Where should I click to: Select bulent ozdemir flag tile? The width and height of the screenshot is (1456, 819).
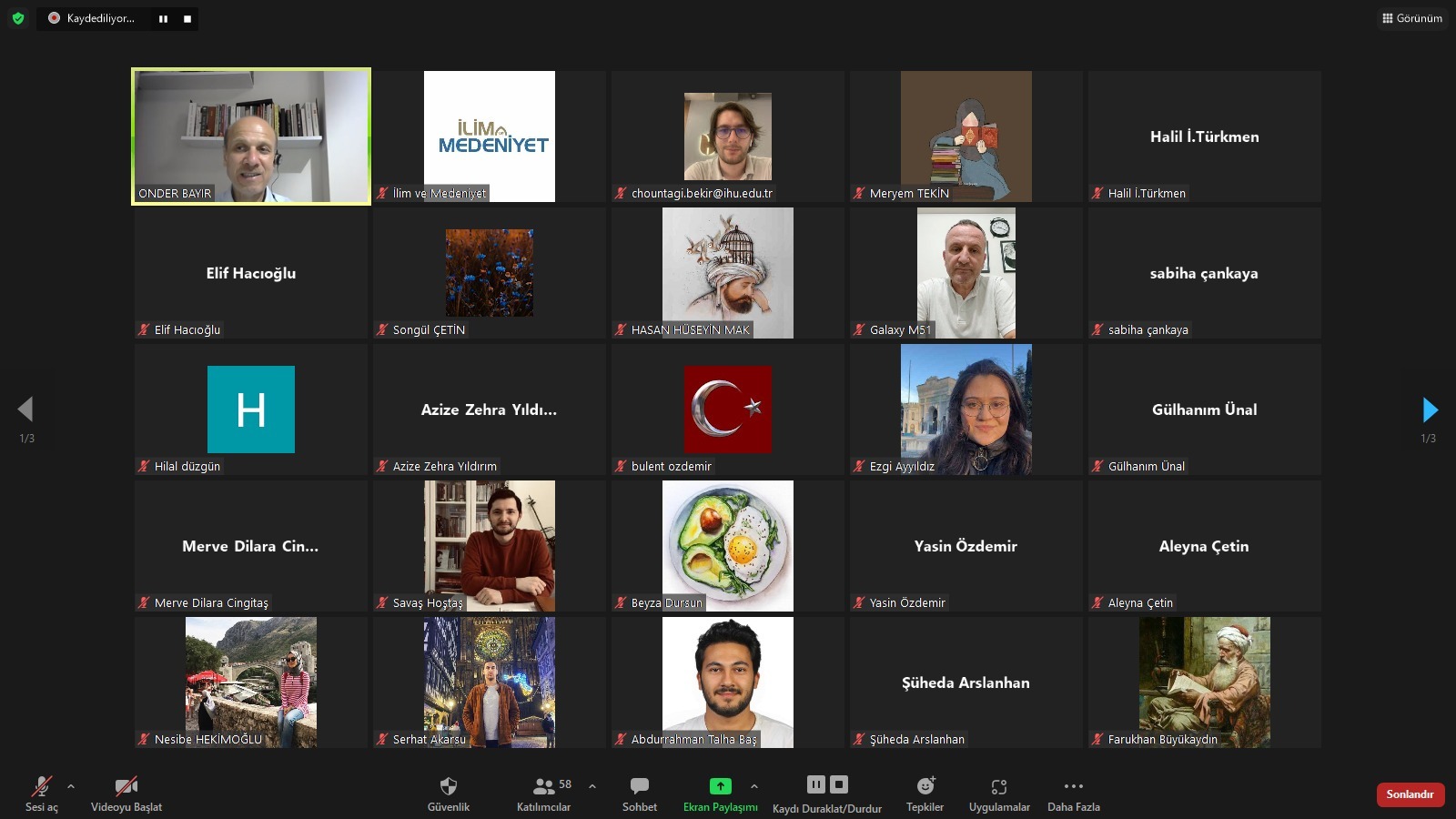(x=728, y=409)
